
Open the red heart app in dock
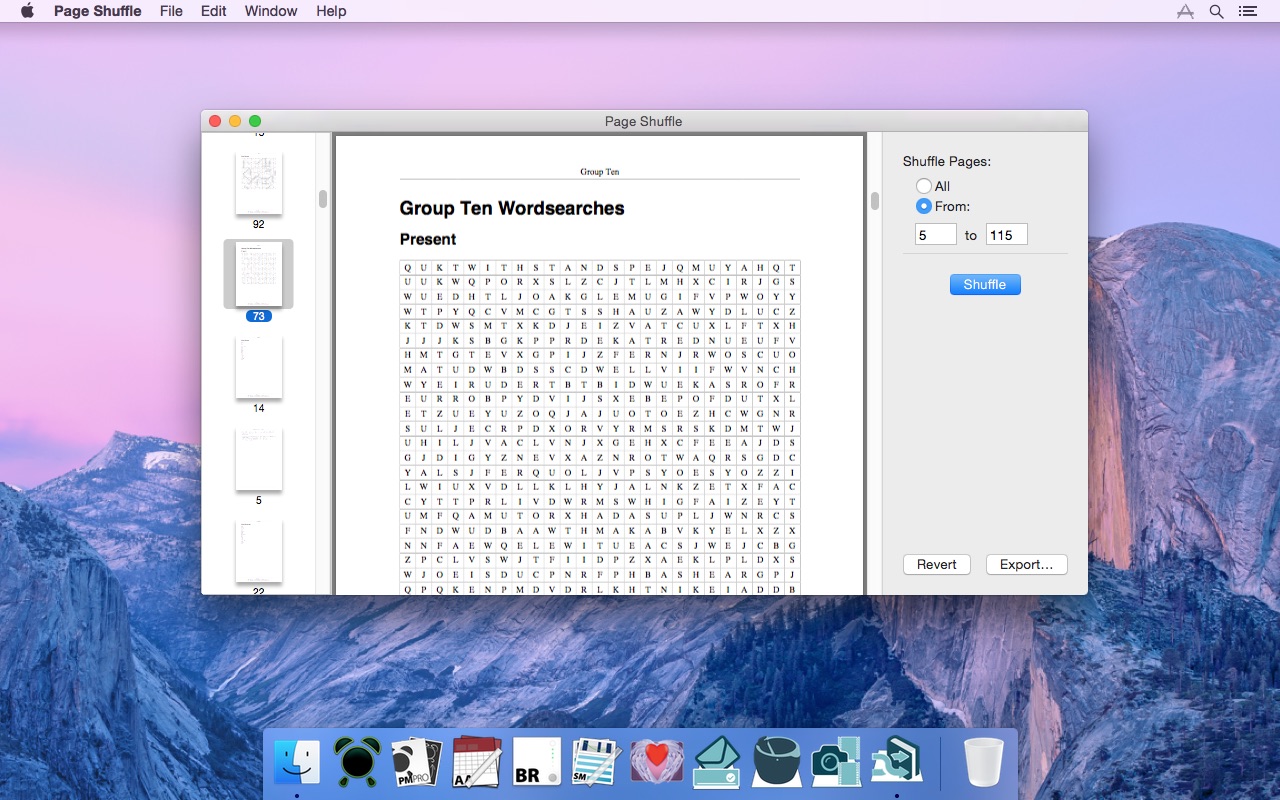click(x=657, y=762)
